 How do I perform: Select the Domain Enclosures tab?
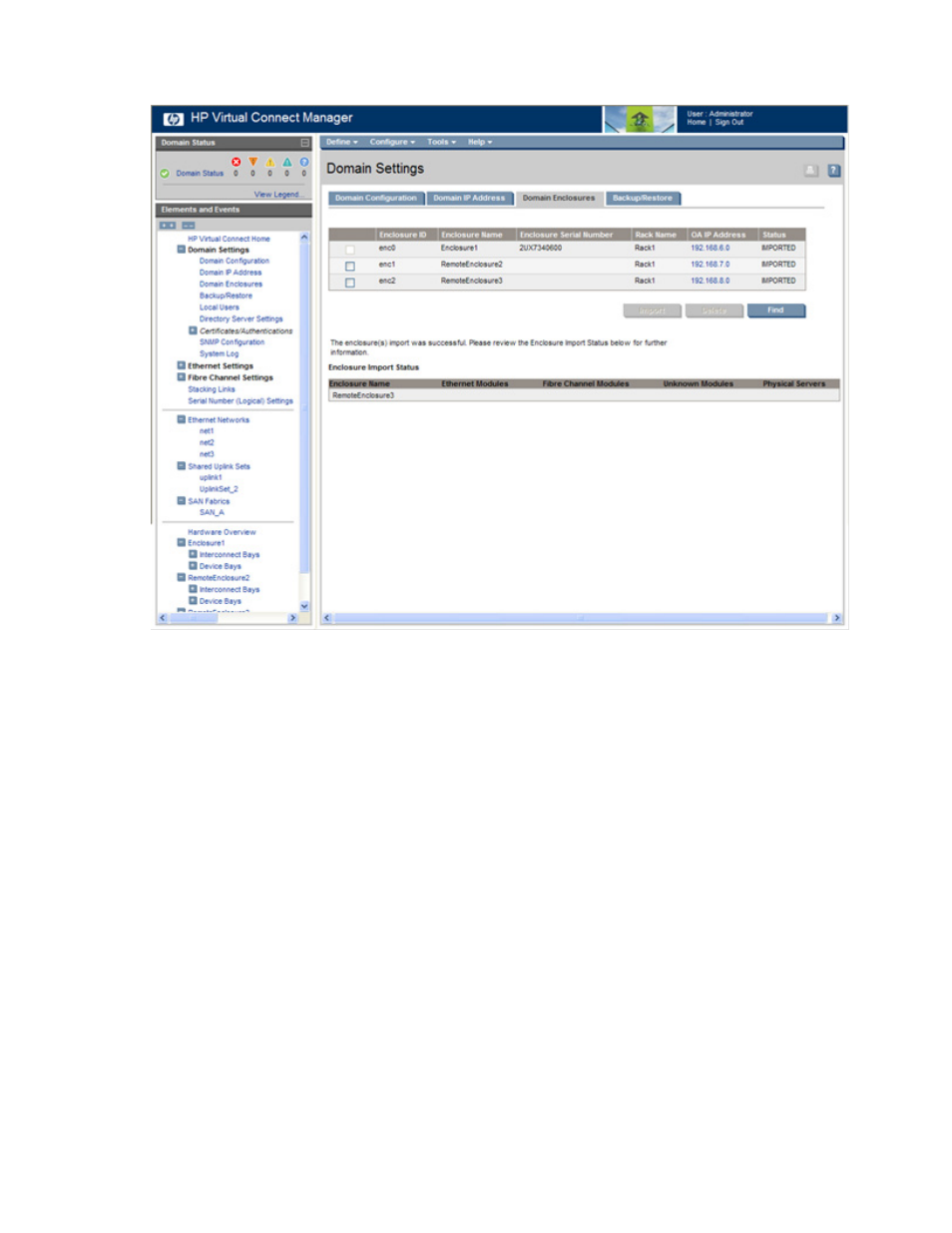click(559, 198)
